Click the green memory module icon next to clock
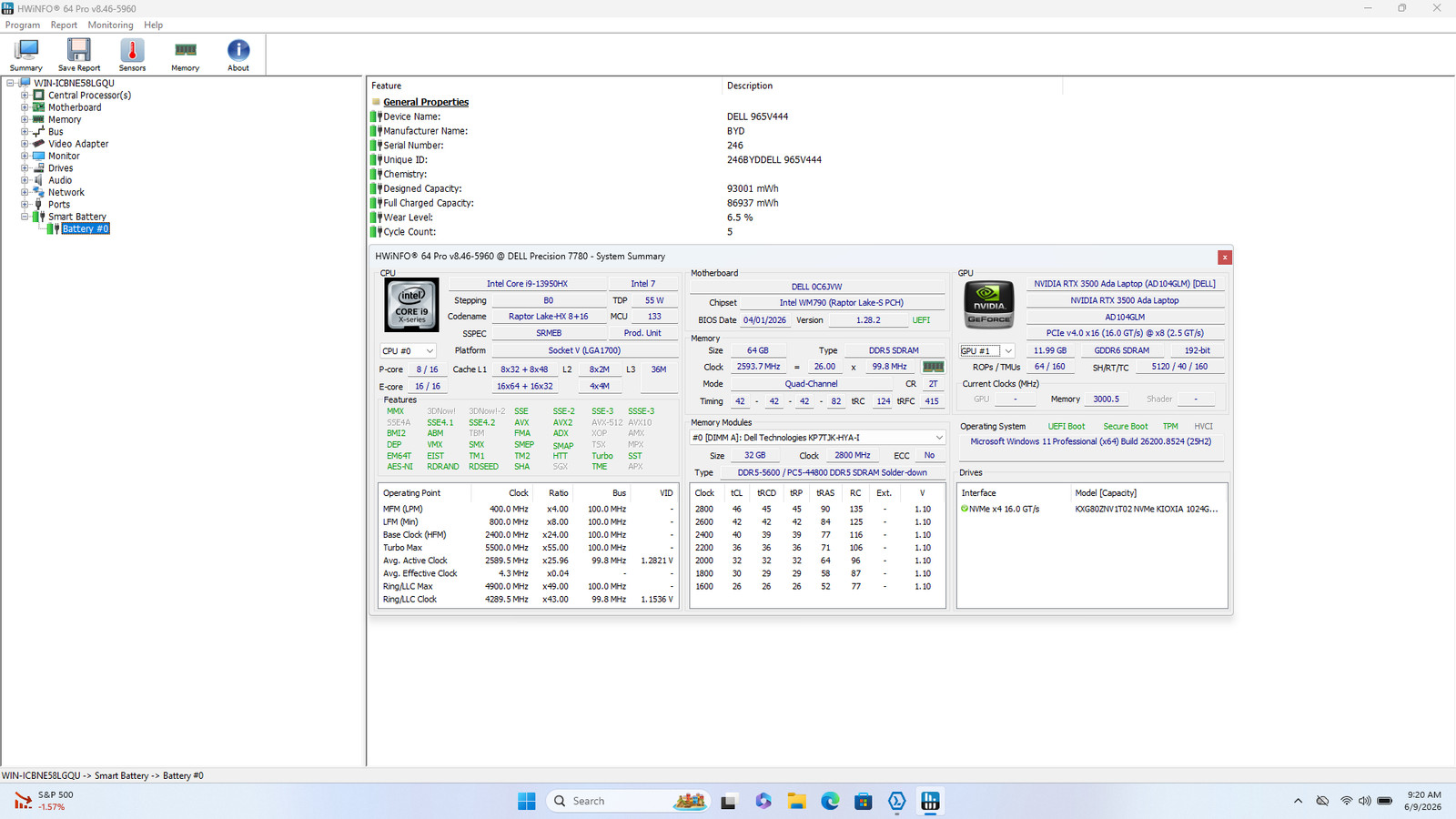This screenshot has height=819, width=1456. pos(933,367)
